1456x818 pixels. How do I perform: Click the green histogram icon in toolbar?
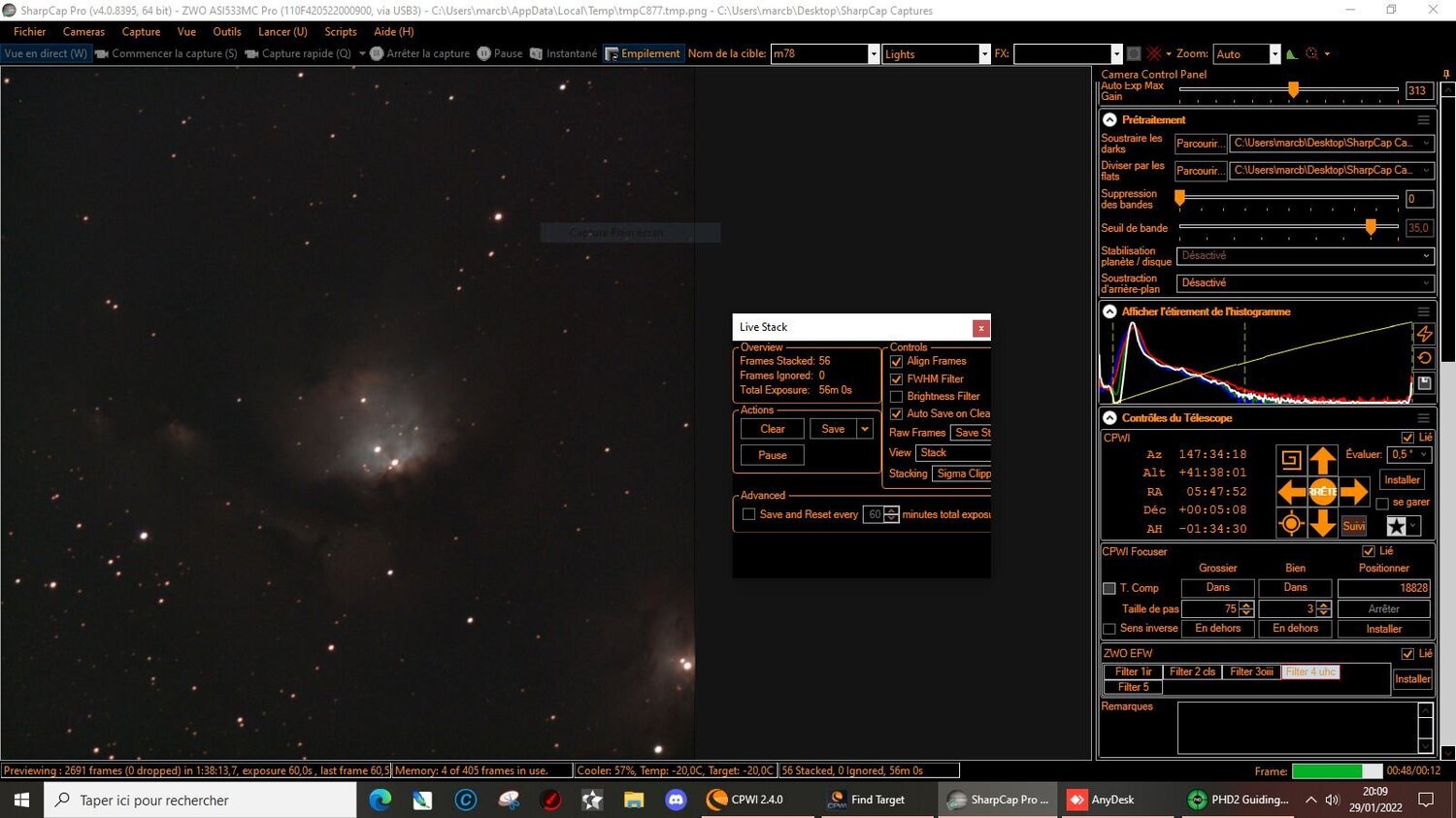point(1292,54)
